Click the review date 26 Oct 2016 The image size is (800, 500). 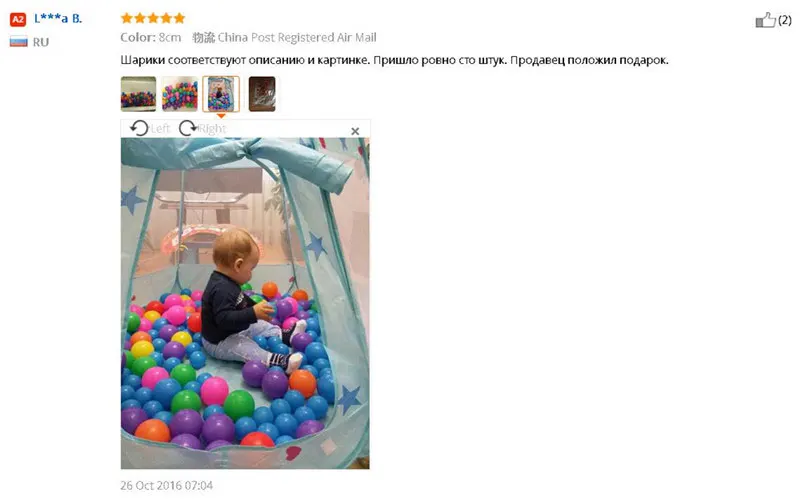coord(166,485)
